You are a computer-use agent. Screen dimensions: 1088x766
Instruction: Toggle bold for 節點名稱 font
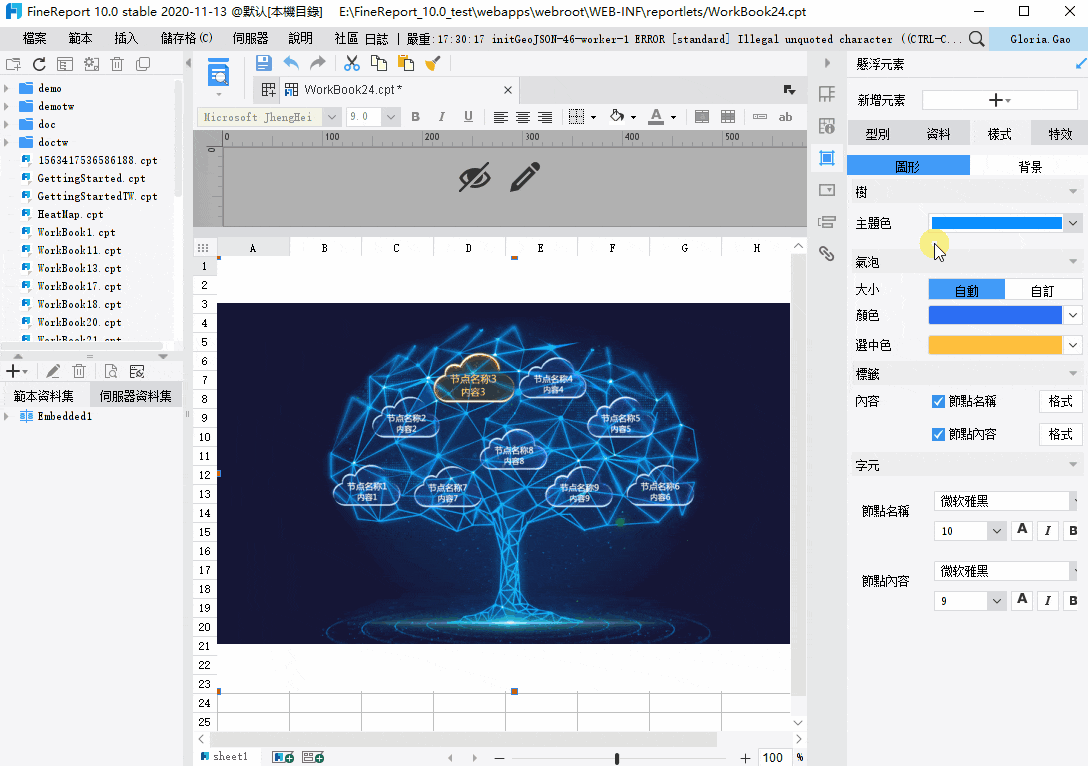coord(1073,531)
